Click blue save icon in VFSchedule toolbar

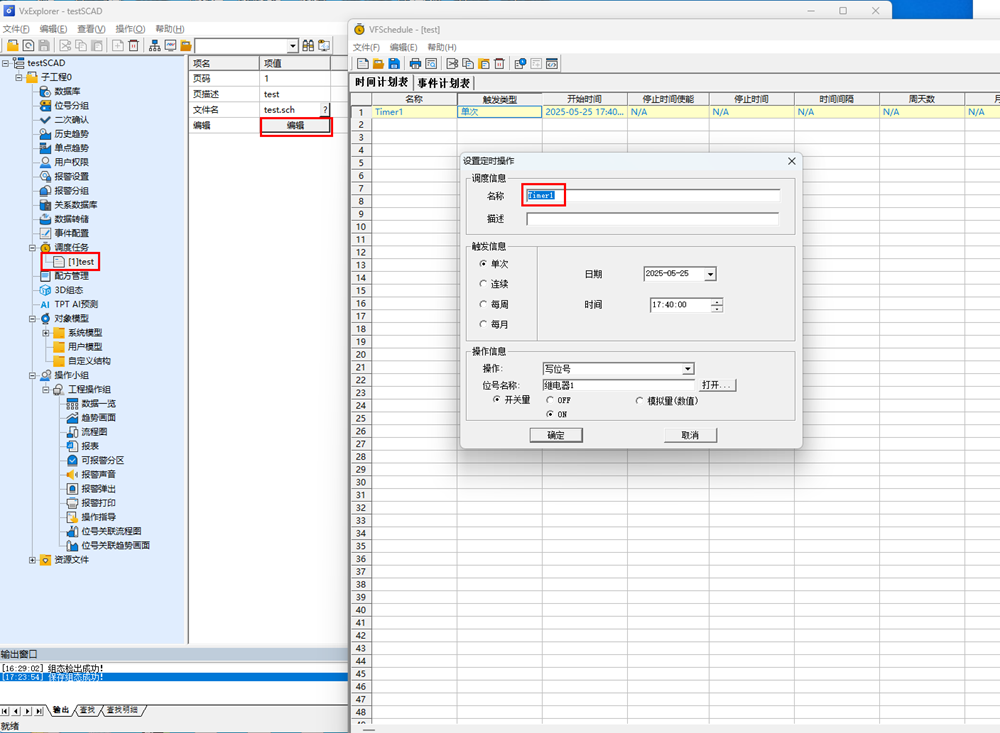[x=394, y=63]
